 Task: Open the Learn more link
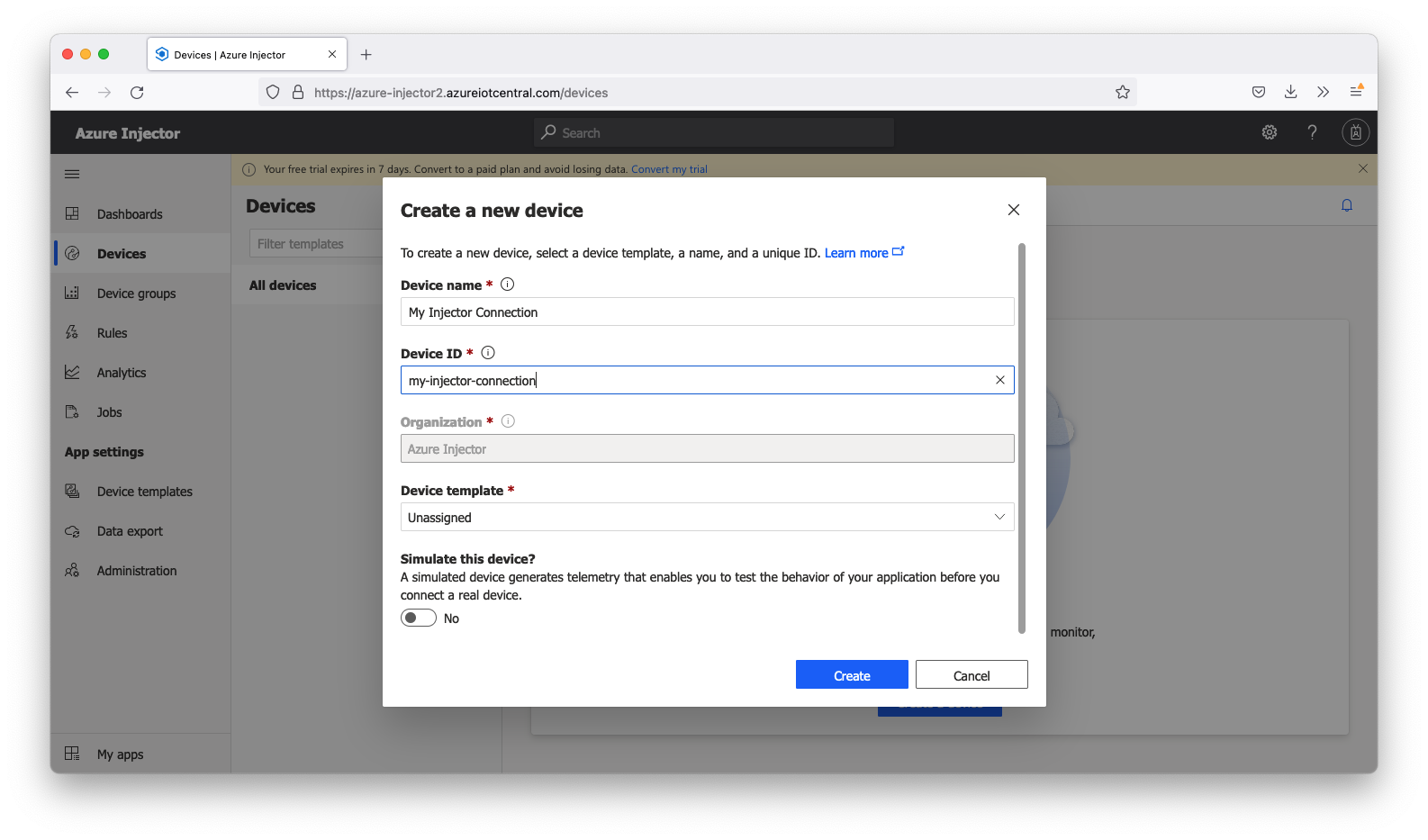[x=856, y=253]
